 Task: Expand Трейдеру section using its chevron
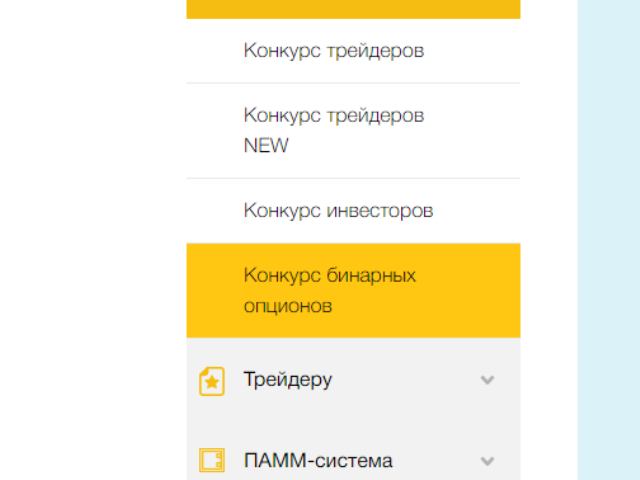coord(487,380)
